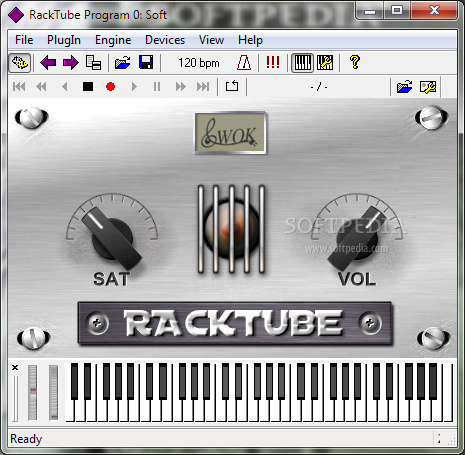Toggle the metronome icon
Viewport: 465px width, 455px height.
click(244, 63)
